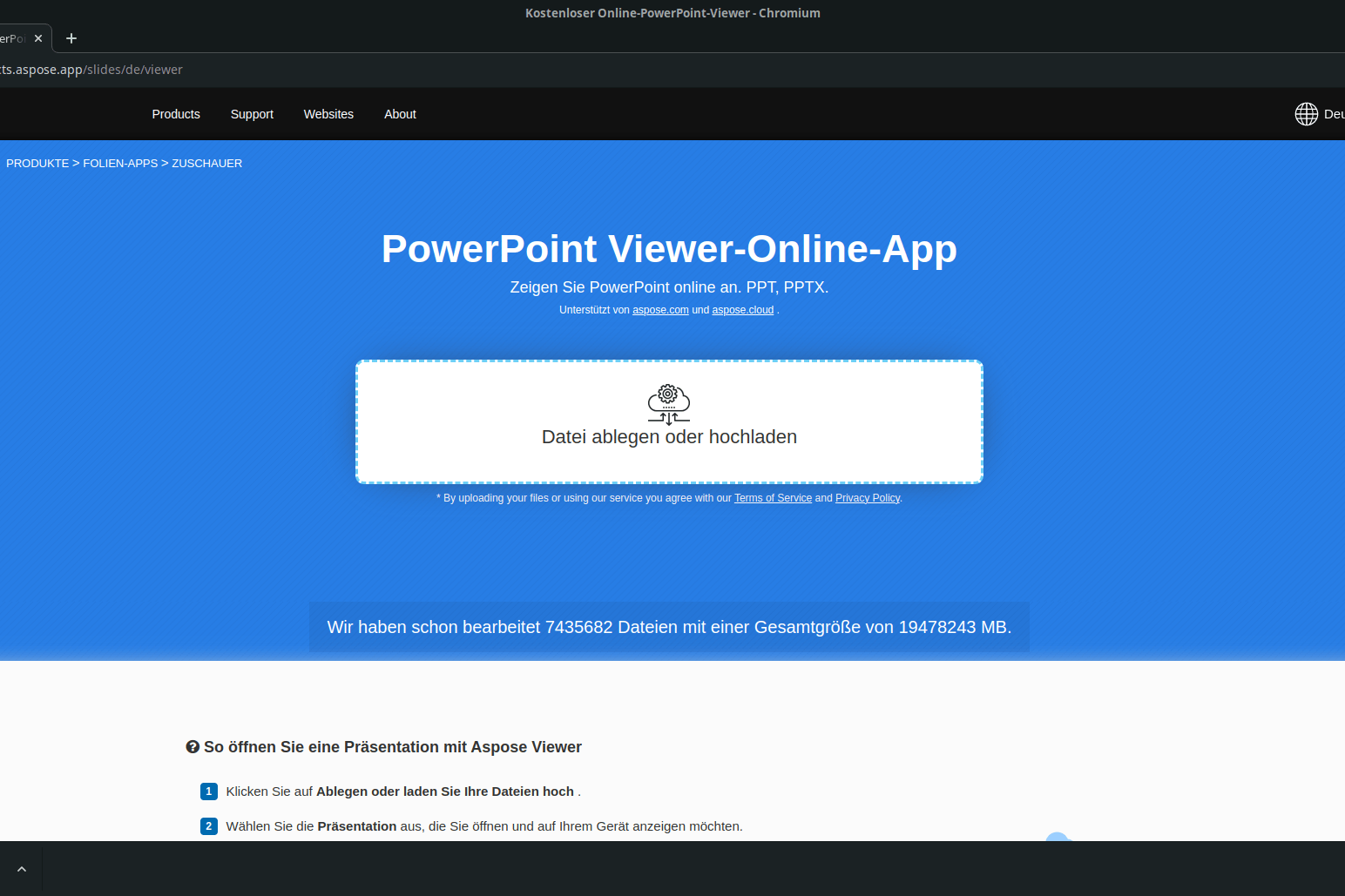Open the Terms of Service link
This screenshot has height=896, width=1345.
(773, 498)
